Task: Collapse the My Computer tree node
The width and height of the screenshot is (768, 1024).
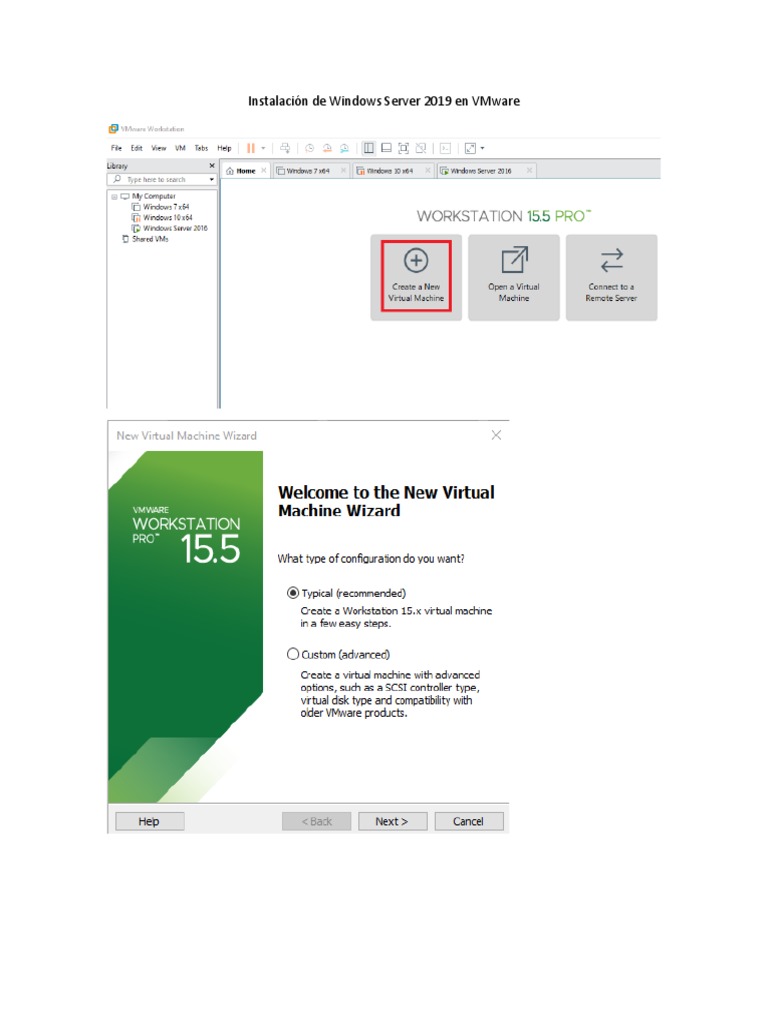Action: pyautogui.click(x=114, y=197)
